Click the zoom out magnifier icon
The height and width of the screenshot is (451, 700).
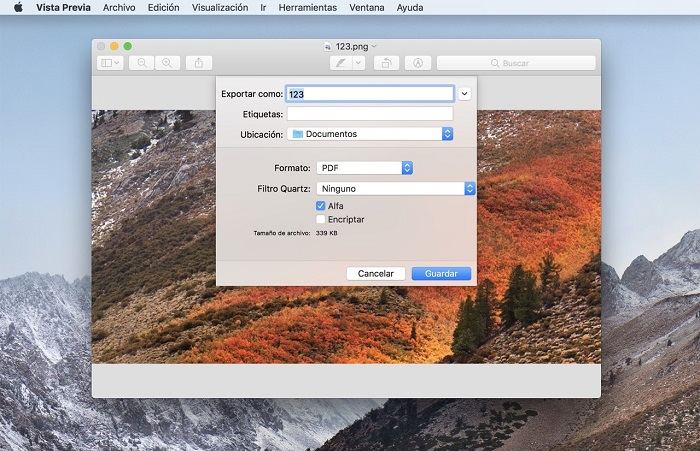click(x=142, y=63)
